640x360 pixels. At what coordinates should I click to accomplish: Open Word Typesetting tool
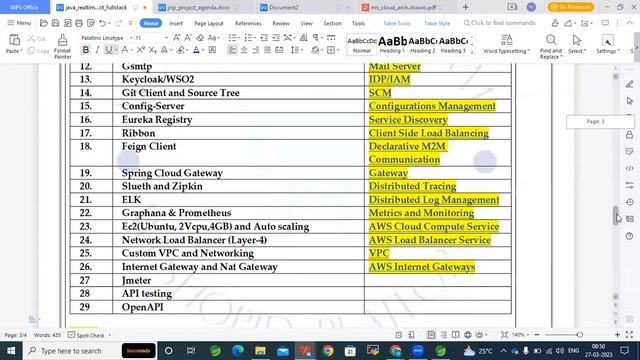coord(507,44)
